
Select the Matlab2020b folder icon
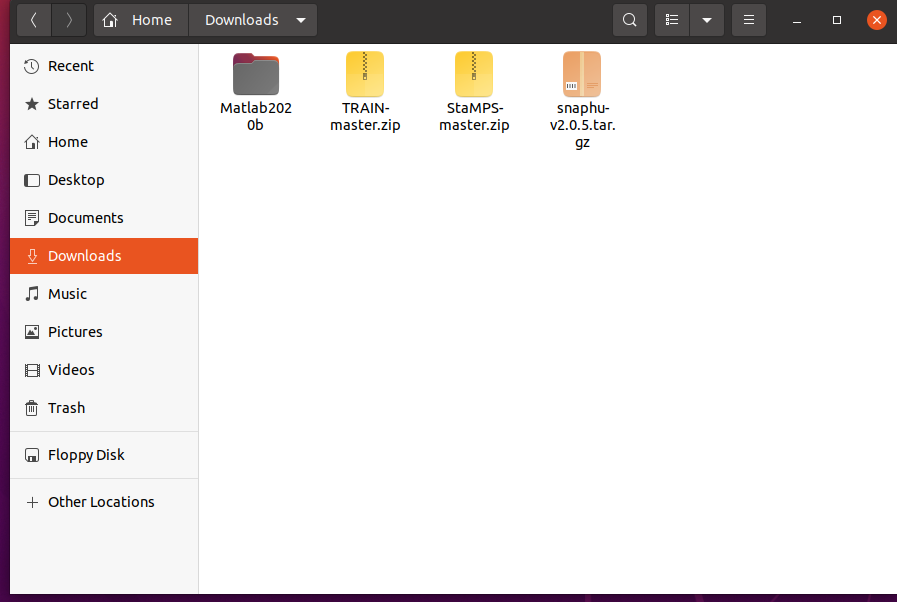pyautogui.click(x=256, y=74)
